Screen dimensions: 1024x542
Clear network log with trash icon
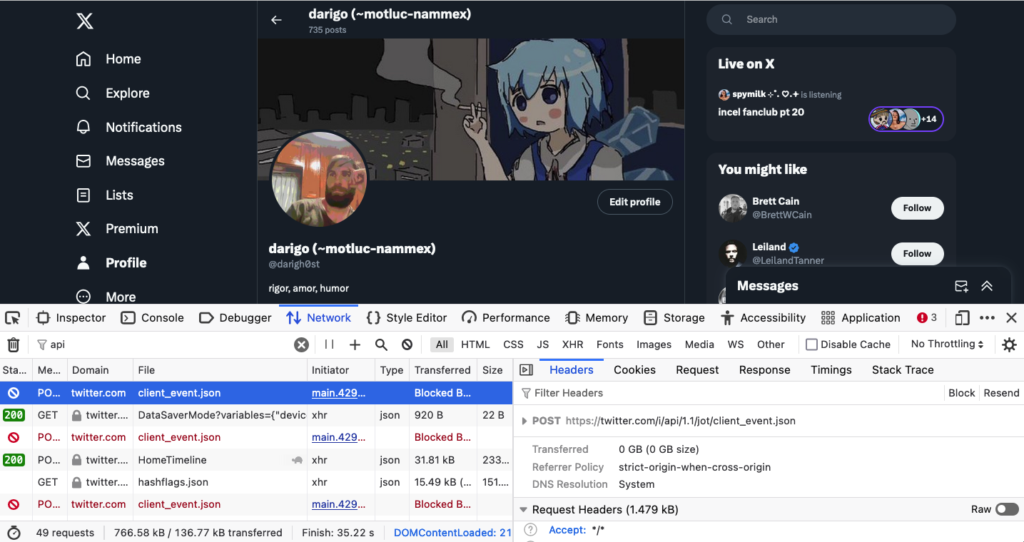13,345
